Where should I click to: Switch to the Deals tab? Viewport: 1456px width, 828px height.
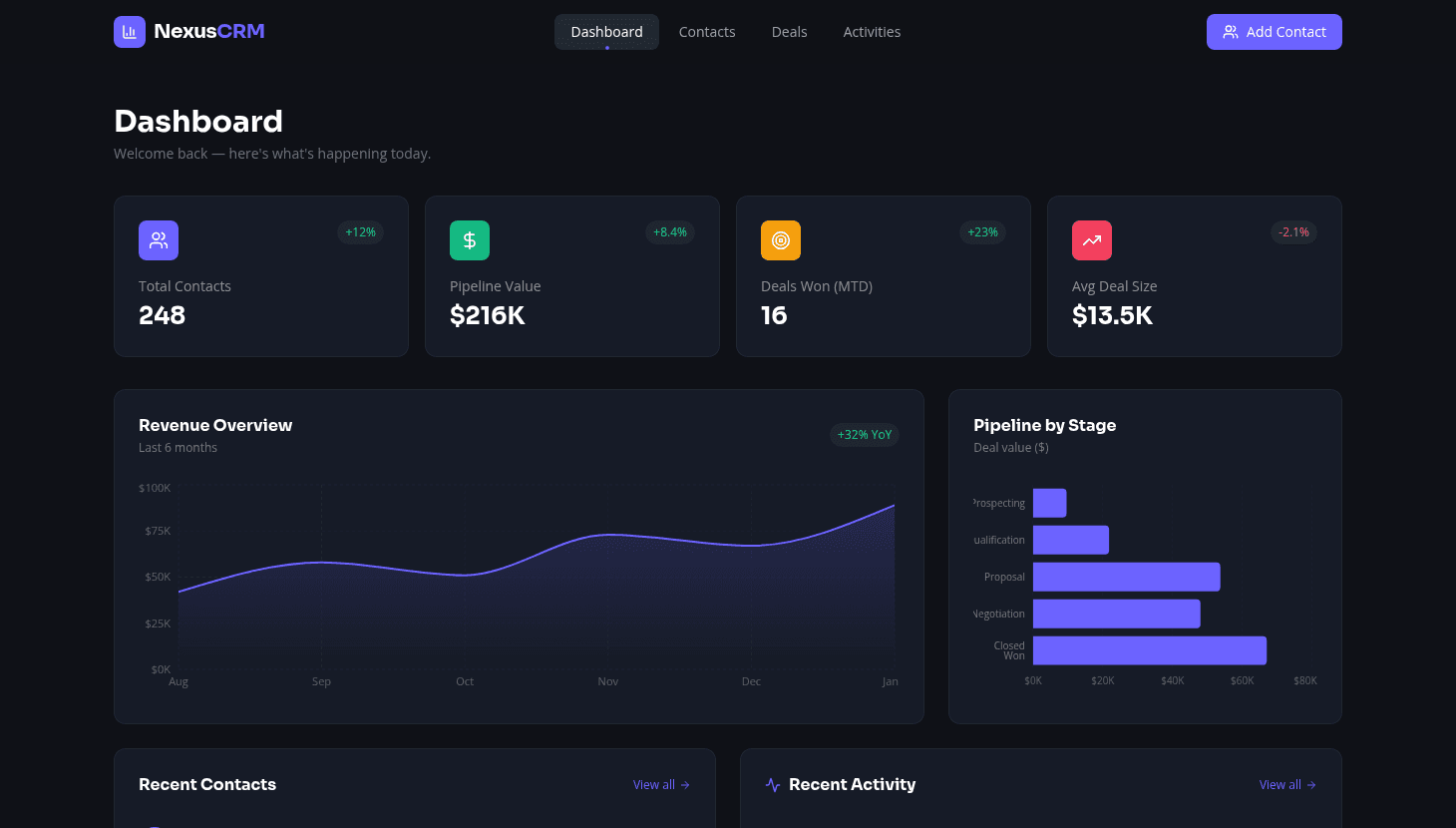[789, 31]
